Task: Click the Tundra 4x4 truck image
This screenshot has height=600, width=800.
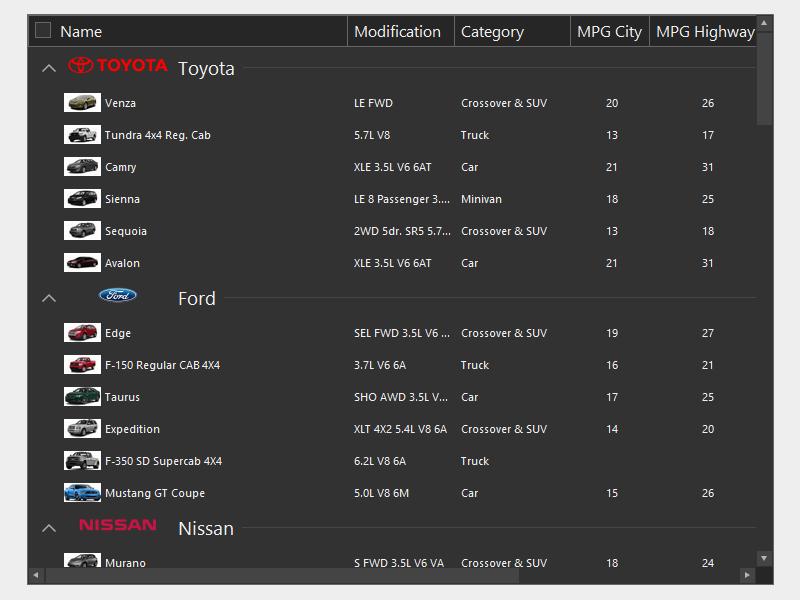Action: (82, 135)
